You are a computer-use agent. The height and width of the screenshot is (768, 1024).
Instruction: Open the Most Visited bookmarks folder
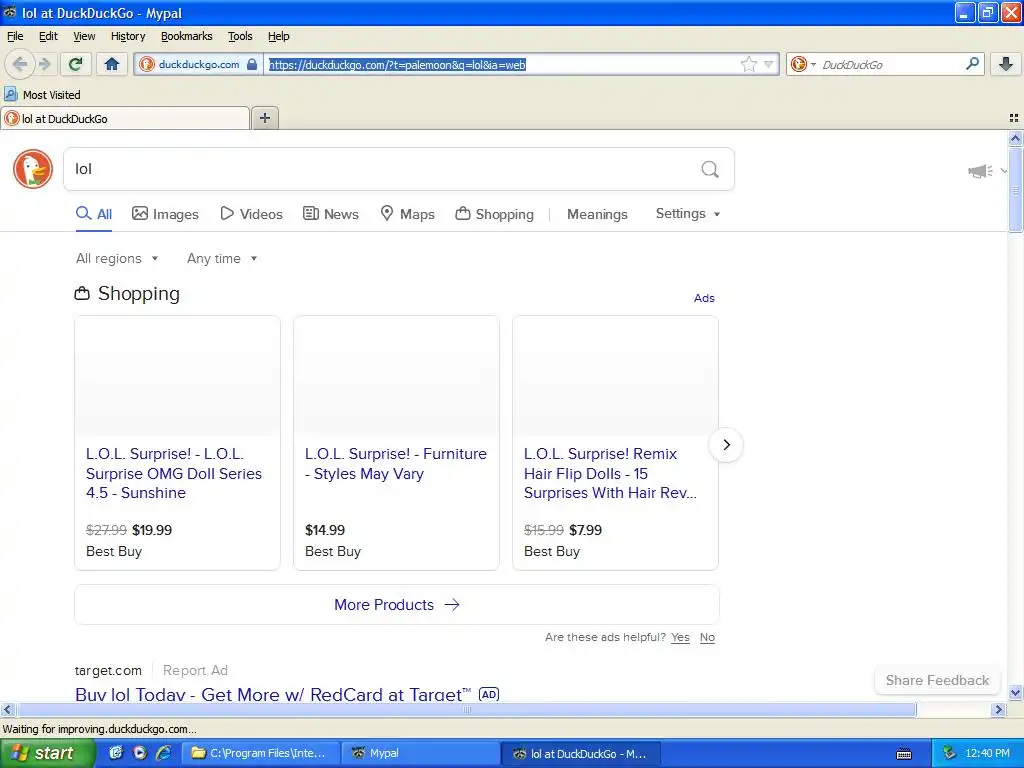pos(42,95)
